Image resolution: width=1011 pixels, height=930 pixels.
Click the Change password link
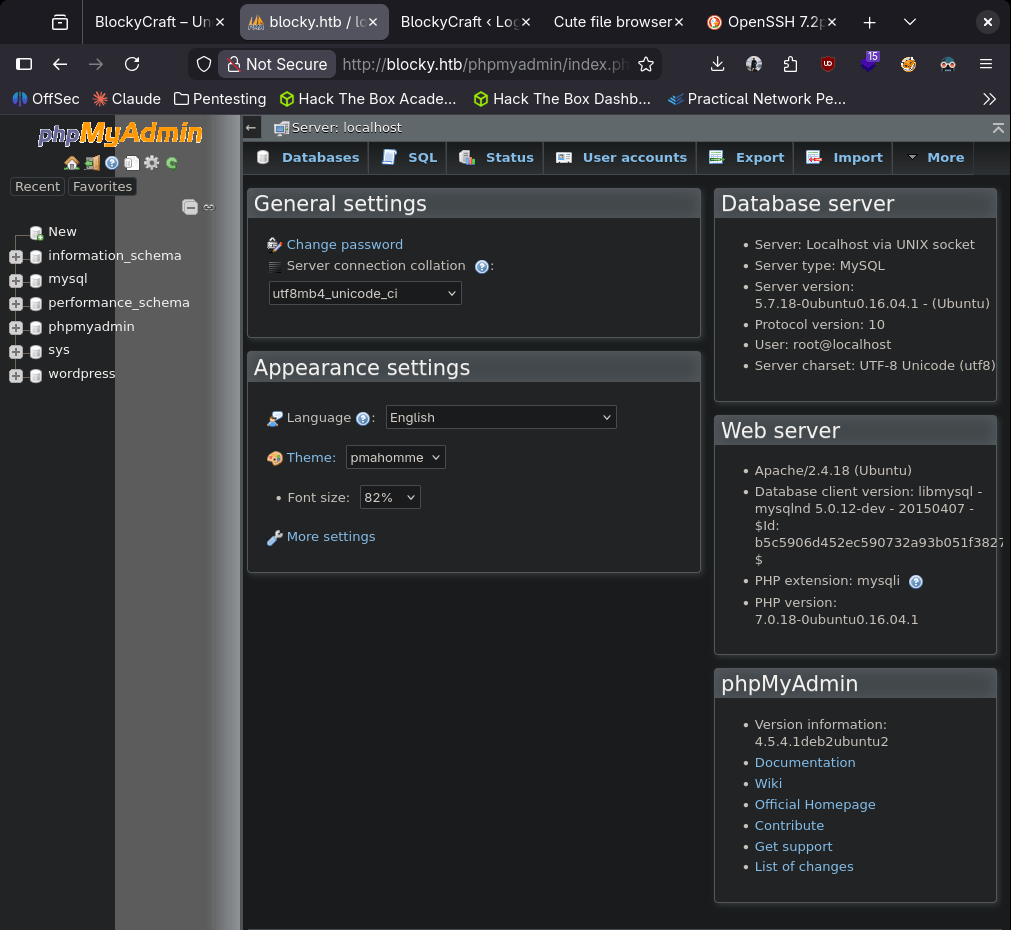pyautogui.click(x=344, y=245)
